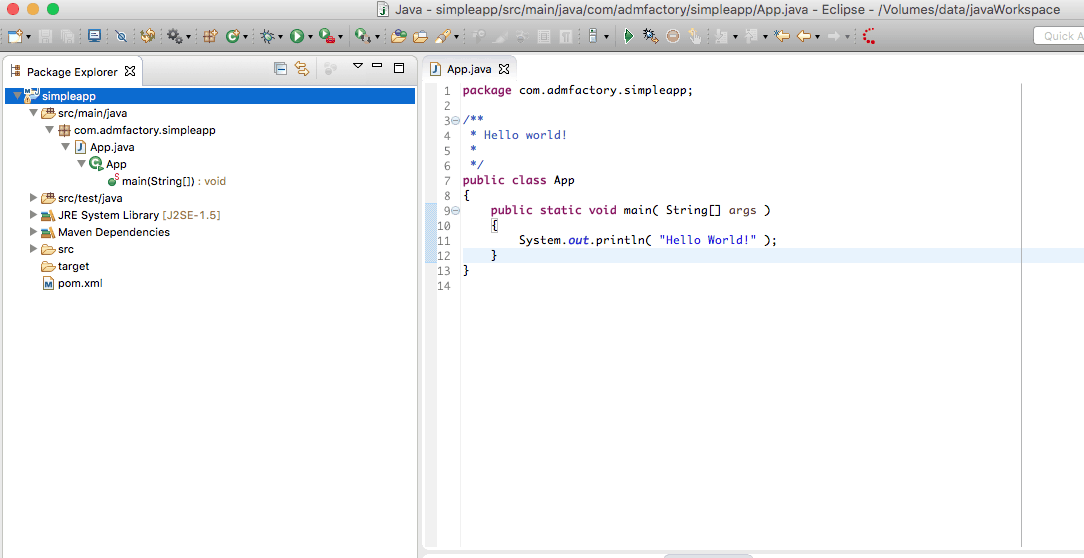Click the Open Task folder icon

[420, 36]
